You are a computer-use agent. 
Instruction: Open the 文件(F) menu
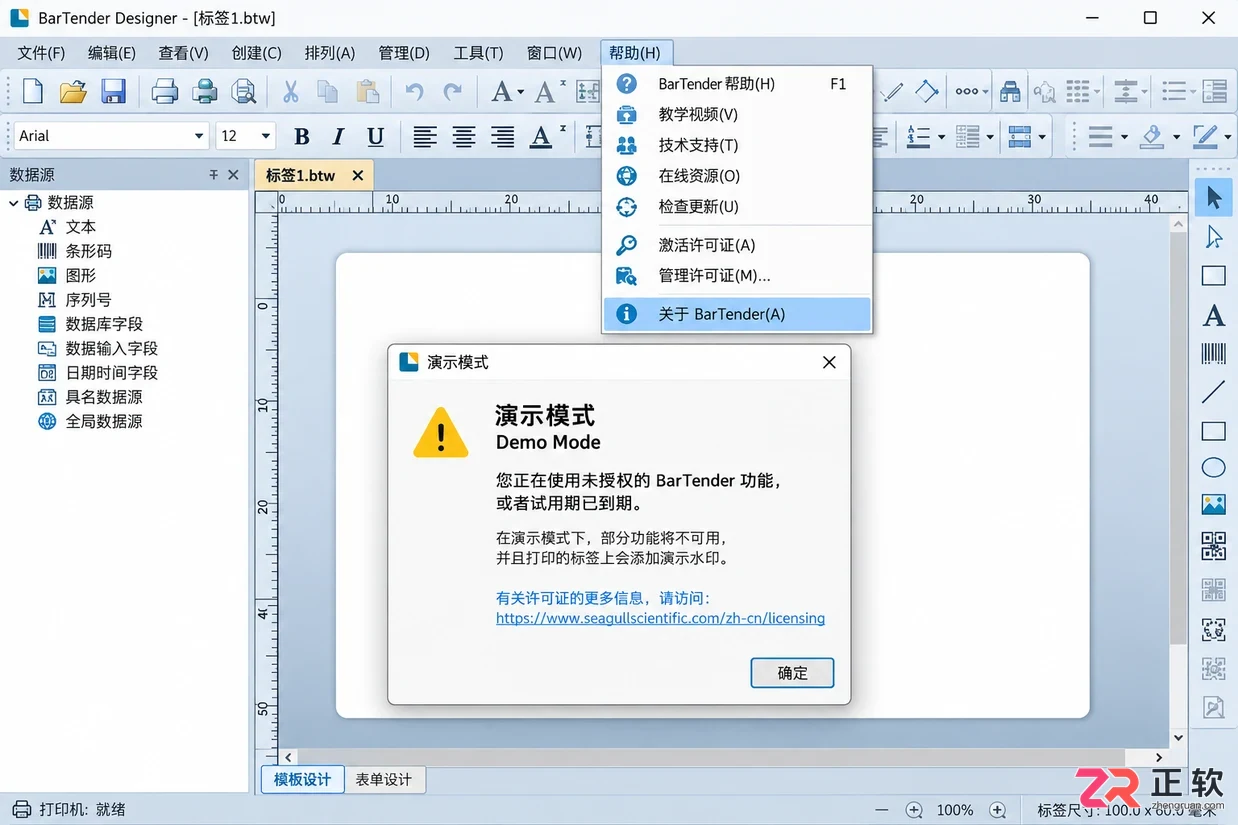[x=41, y=53]
